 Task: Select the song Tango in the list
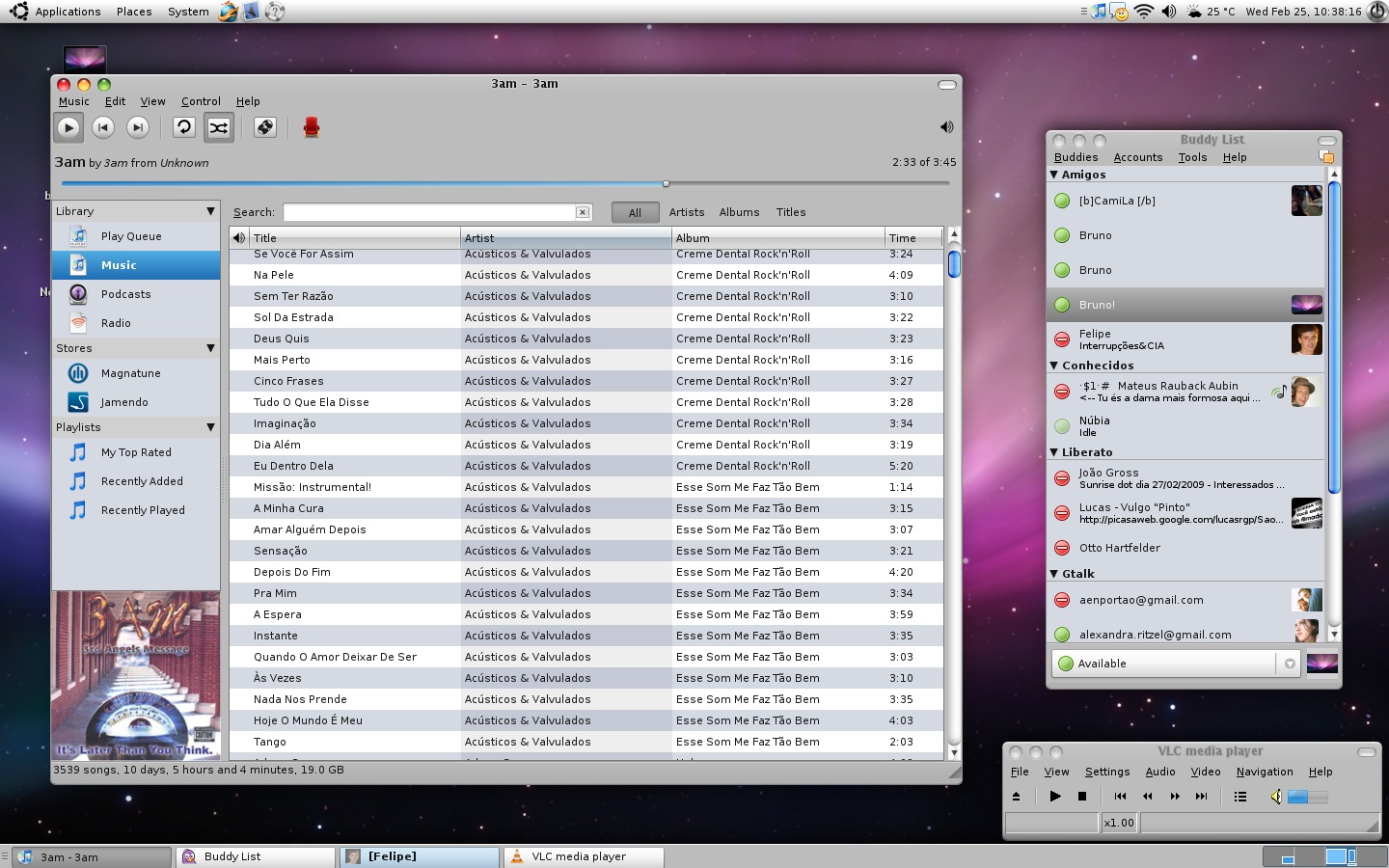(x=586, y=742)
